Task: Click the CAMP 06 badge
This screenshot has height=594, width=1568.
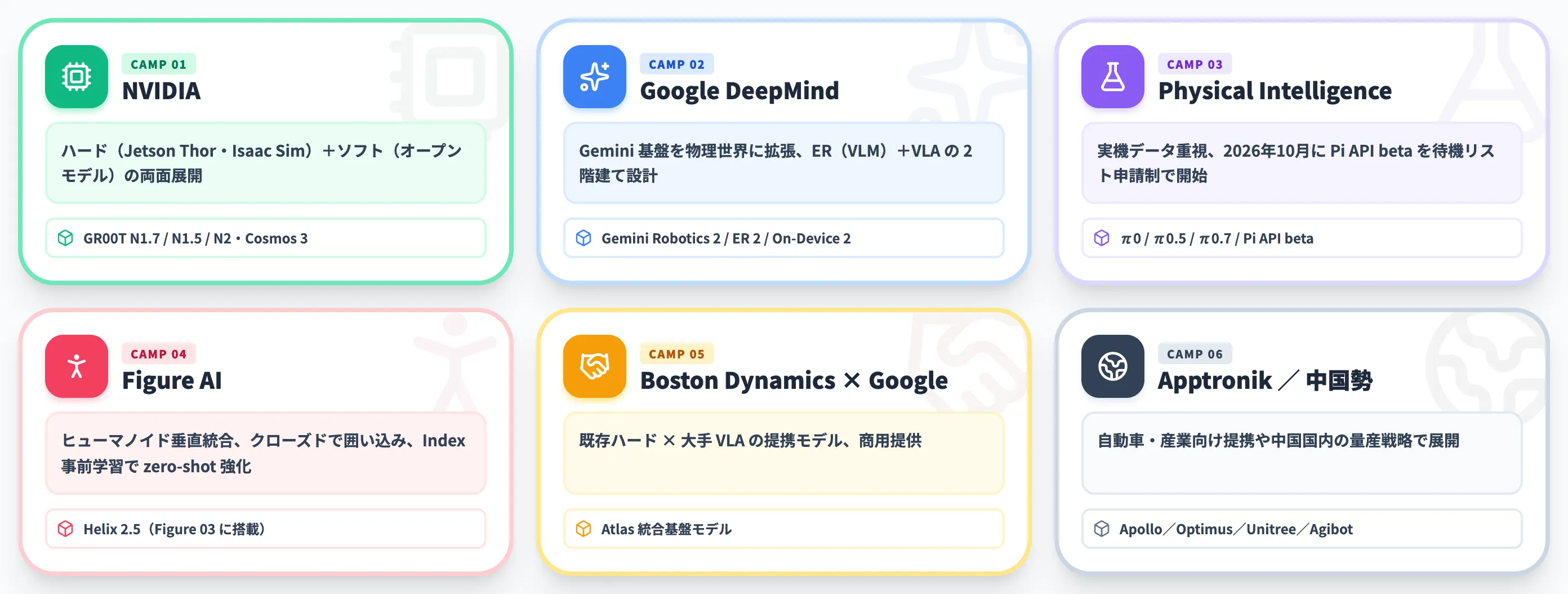Action: click(x=1194, y=354)
